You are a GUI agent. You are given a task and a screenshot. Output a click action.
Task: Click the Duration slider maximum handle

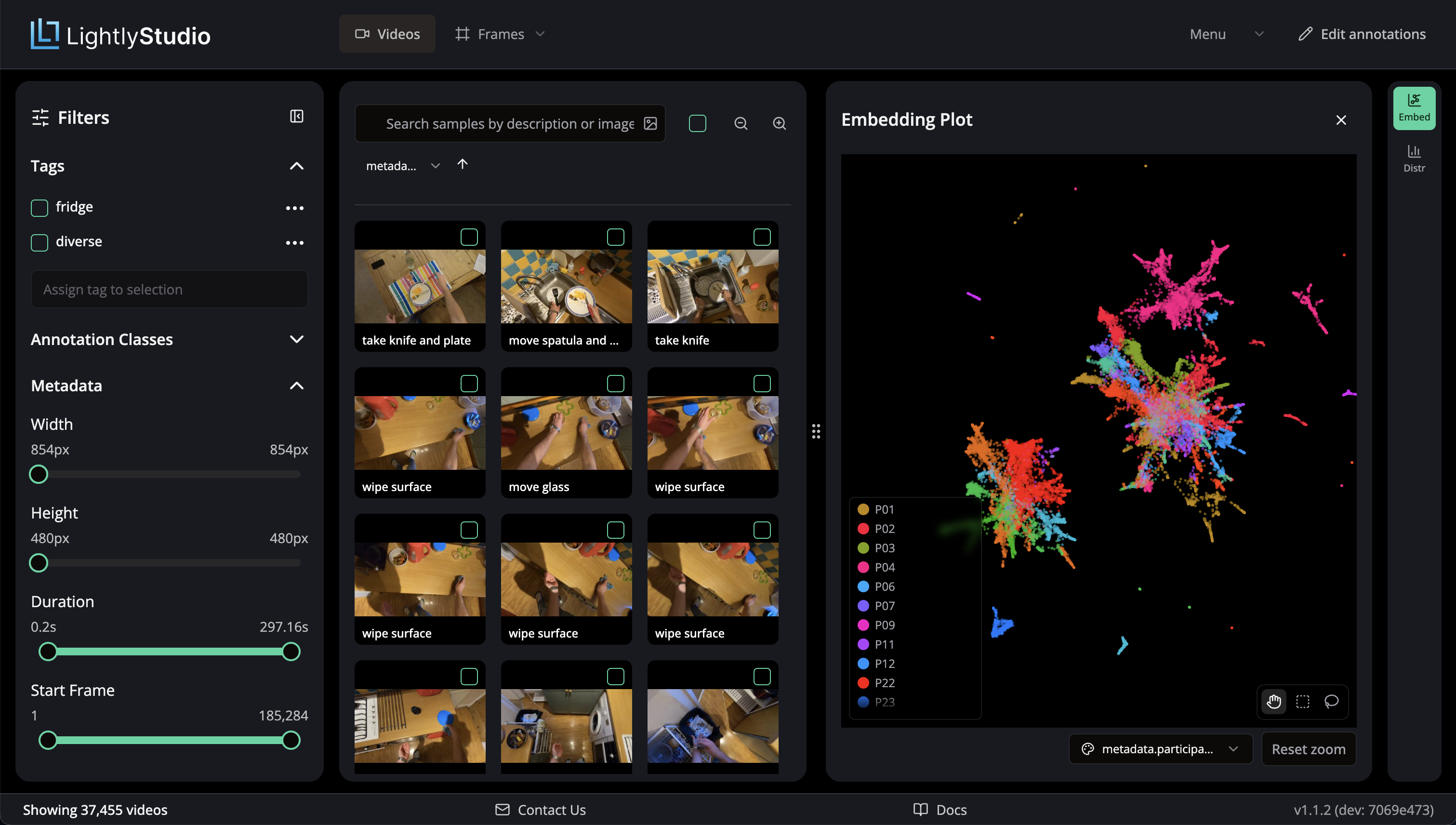pyautogui.click(x=291, y=652)
